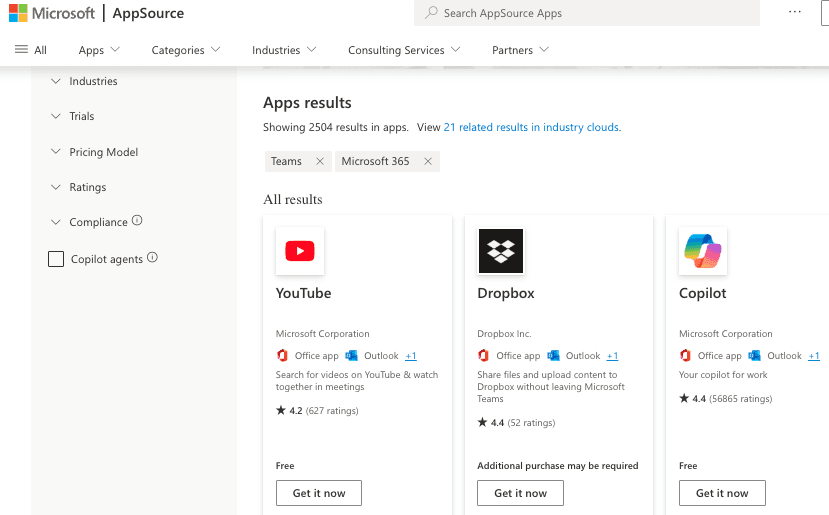Click the 'Apps results' heading

click(x=307, y=103)
